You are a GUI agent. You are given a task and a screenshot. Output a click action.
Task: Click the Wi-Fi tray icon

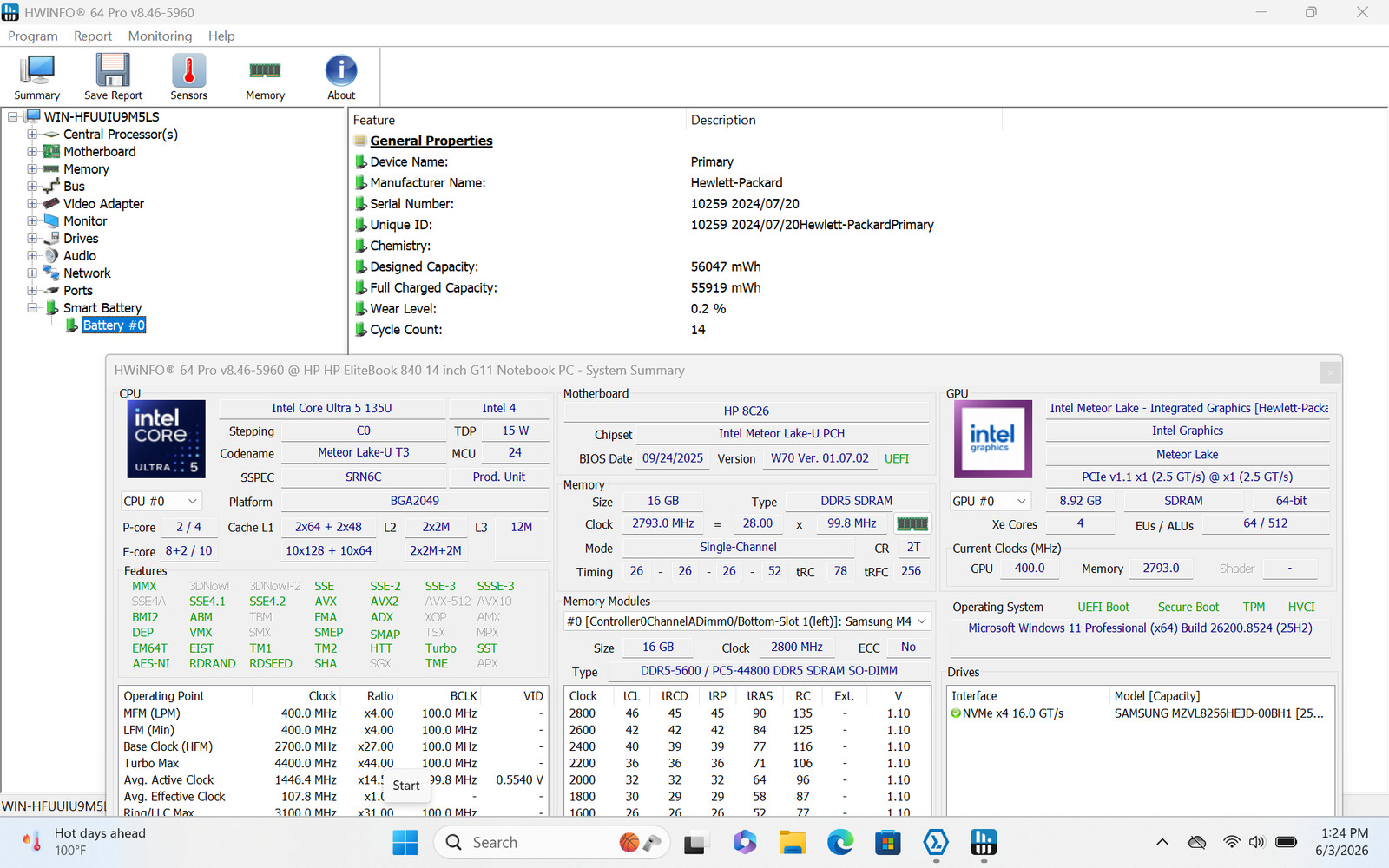[x=1231, y=842]
